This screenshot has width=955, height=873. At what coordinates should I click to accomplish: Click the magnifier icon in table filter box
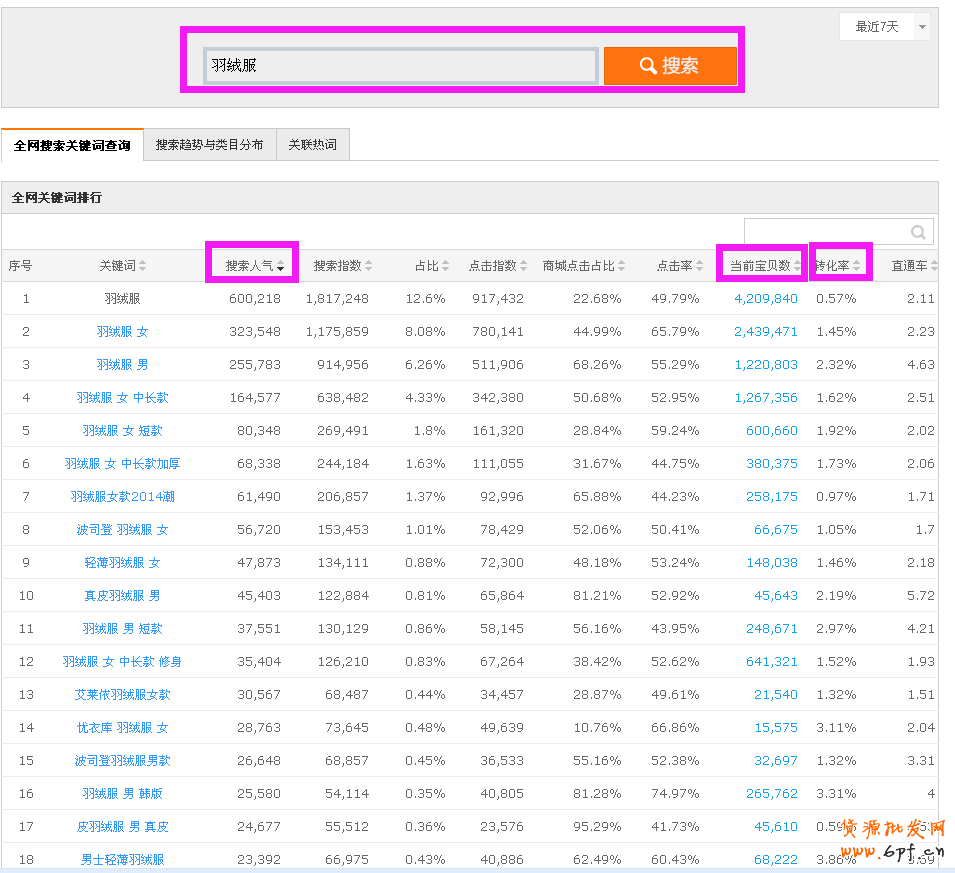pyautogui.click(x=918, y=232)
